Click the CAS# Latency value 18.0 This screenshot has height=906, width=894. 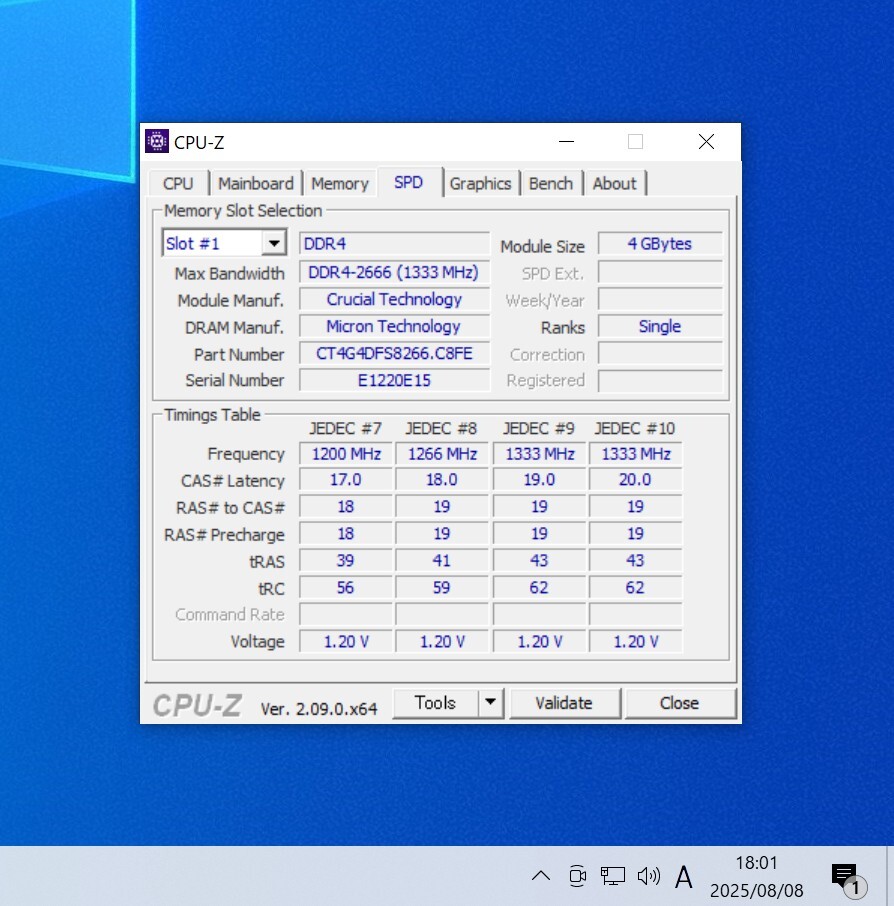tap(442, 480)
